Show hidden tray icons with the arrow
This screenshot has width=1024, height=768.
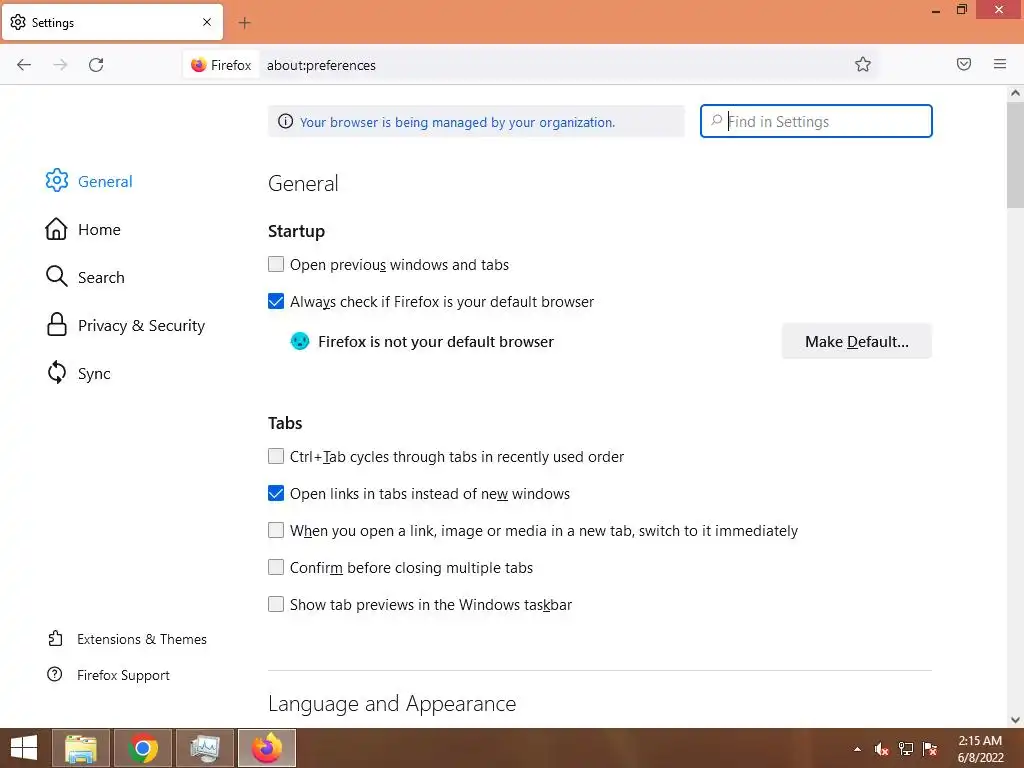coord(857,749)
